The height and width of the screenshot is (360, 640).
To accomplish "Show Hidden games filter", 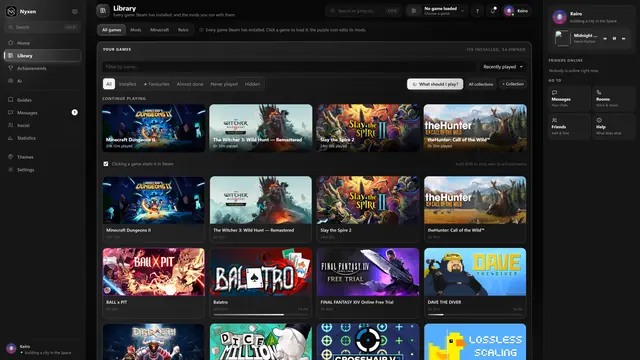I will [x=252, y=84].
